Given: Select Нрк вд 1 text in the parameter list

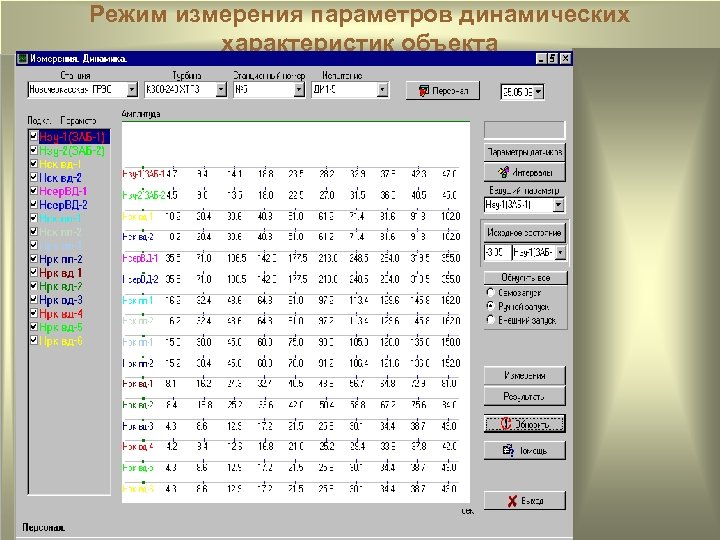Looking at the screenshot, I should (61, 272).
